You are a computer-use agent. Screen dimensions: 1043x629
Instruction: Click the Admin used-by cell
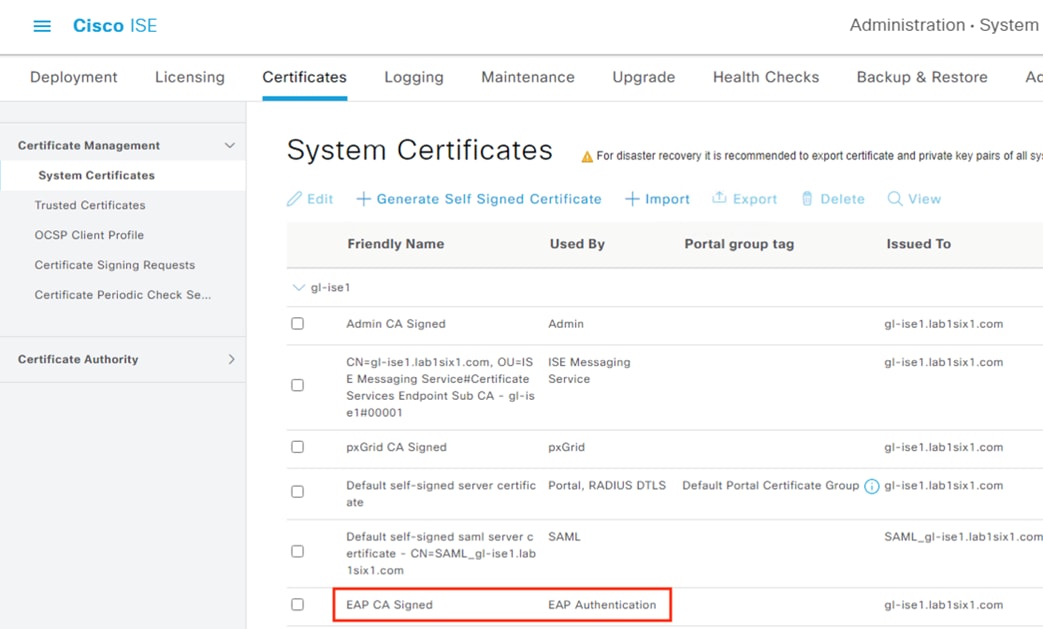566,324
